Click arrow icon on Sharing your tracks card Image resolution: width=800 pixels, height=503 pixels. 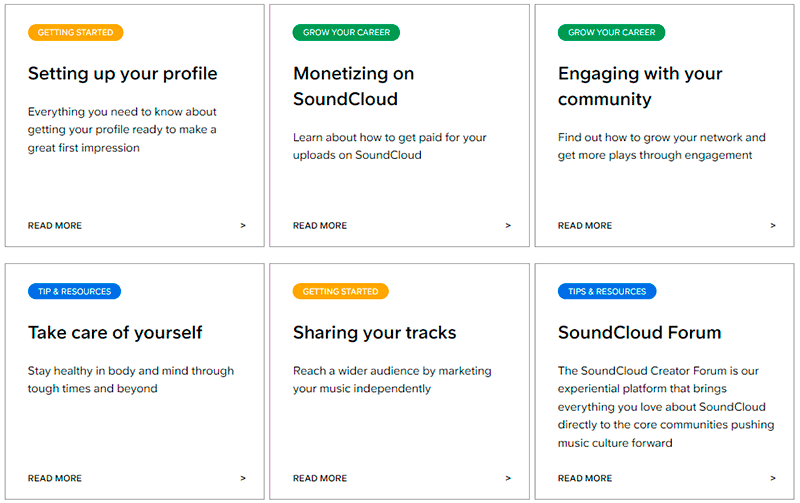[x=508, y=479]
